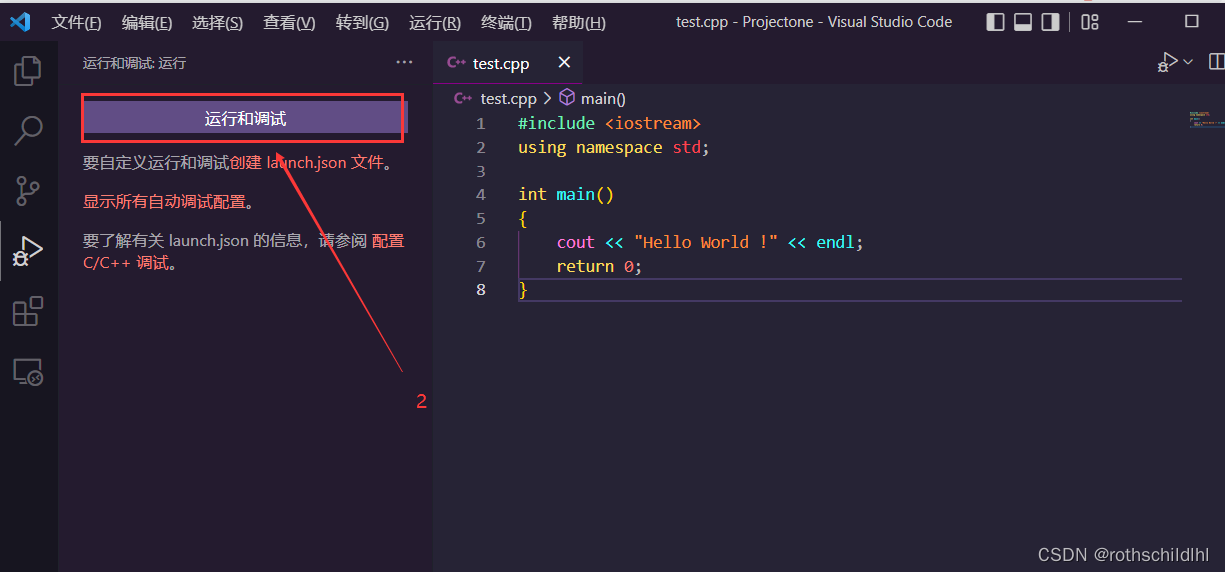Maximize the VS Code window
1225x572 pixels.
coord(1191,22)
